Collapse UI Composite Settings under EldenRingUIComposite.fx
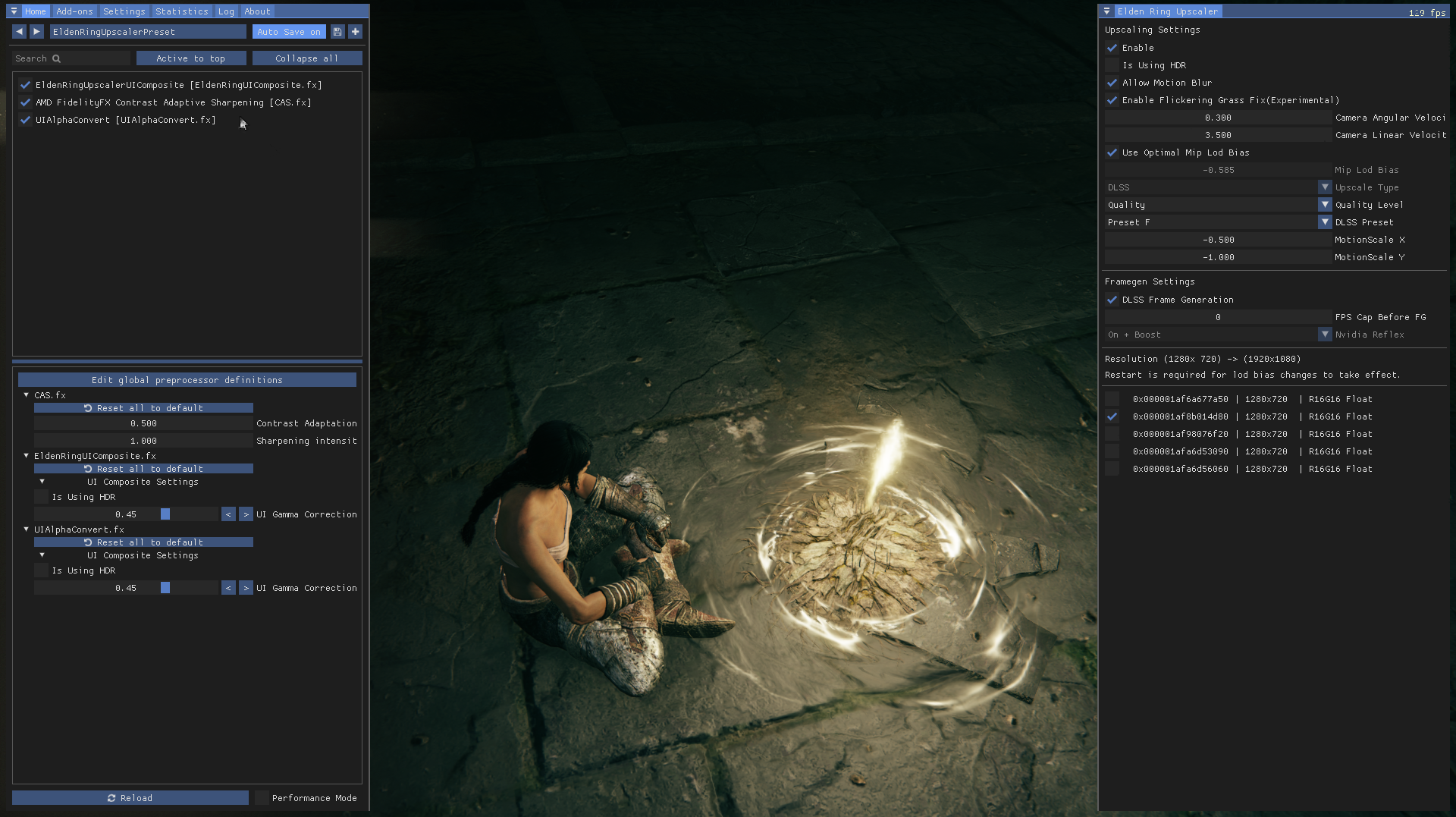Image resolution: width=1456 pixels, height=817 pixels. pyautogui.click(x=42, y=482)
